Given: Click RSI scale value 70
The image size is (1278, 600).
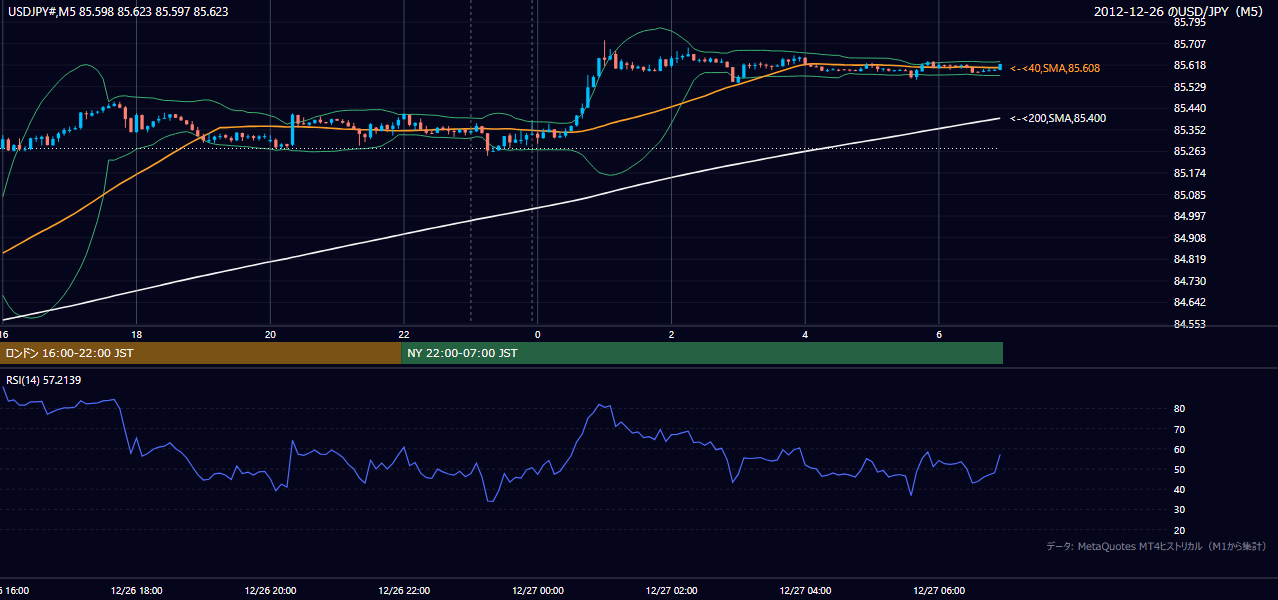Looking at the screenshot, I should [x=1179, y=429].
